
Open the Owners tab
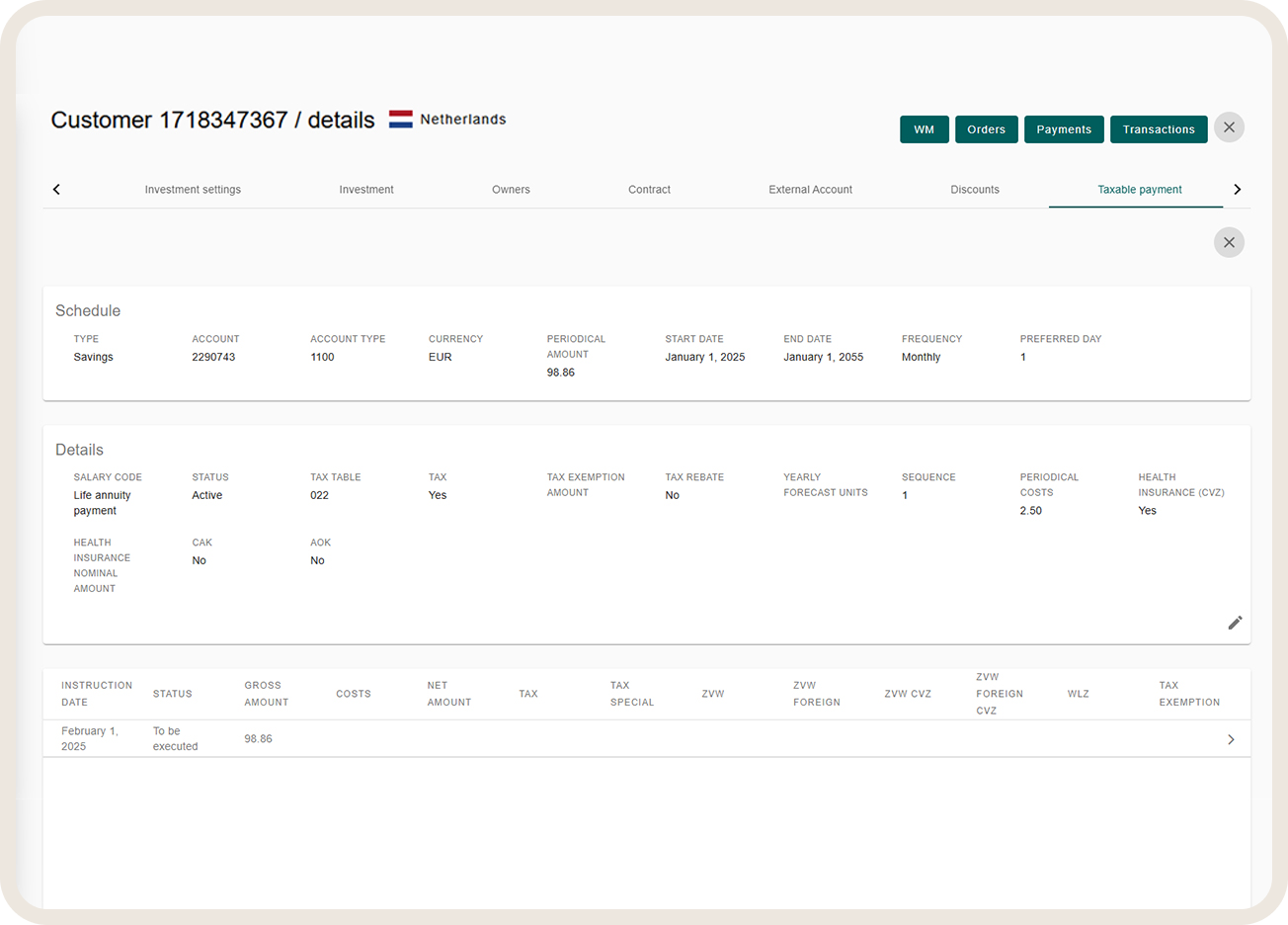click(511, 189)
